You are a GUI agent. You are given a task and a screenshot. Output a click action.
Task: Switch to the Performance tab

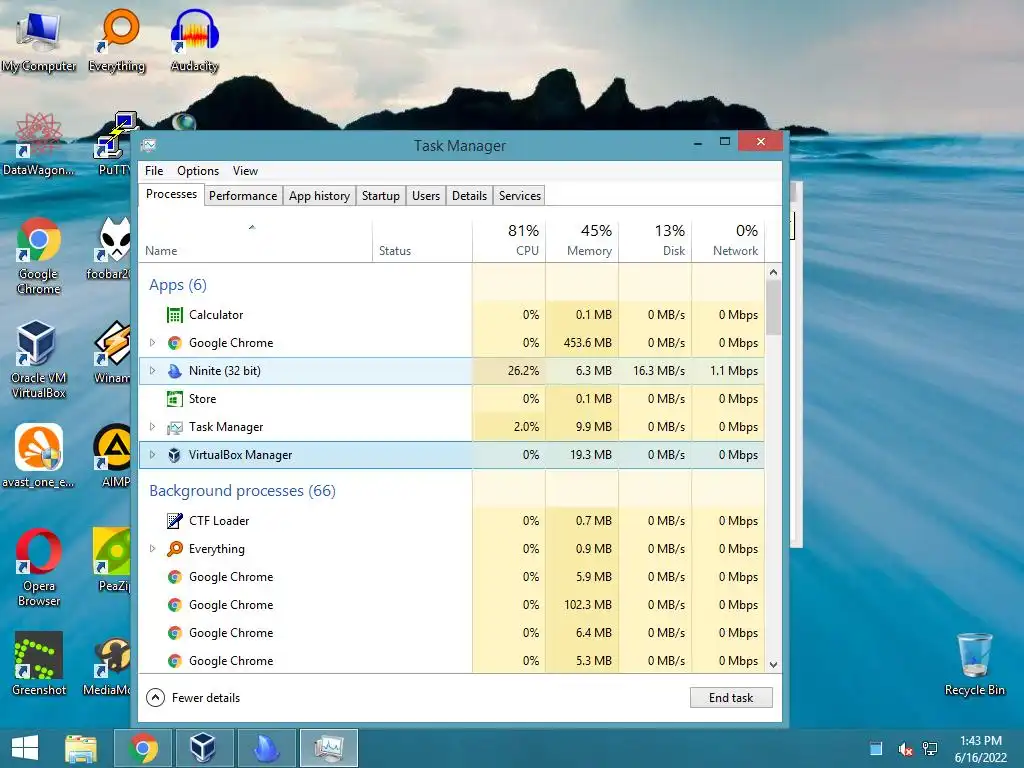point(243,196)
